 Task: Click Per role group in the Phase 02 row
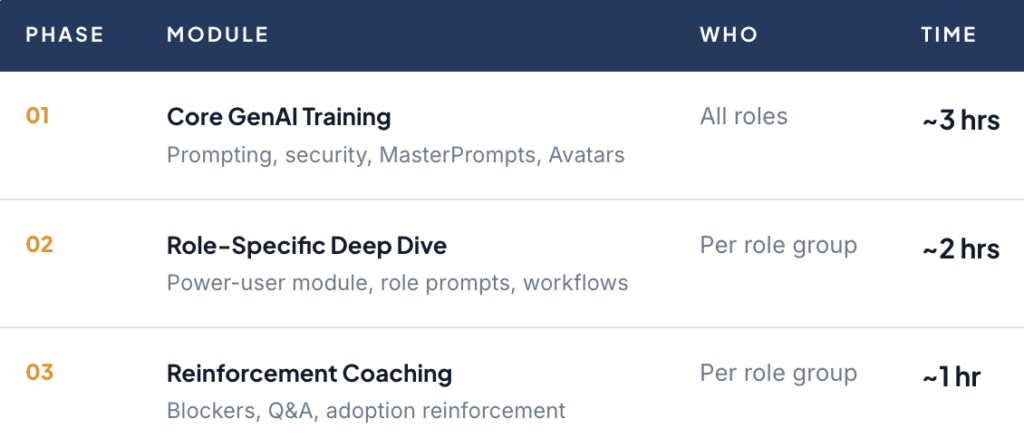pyautogui.click(x=778, y=245)
